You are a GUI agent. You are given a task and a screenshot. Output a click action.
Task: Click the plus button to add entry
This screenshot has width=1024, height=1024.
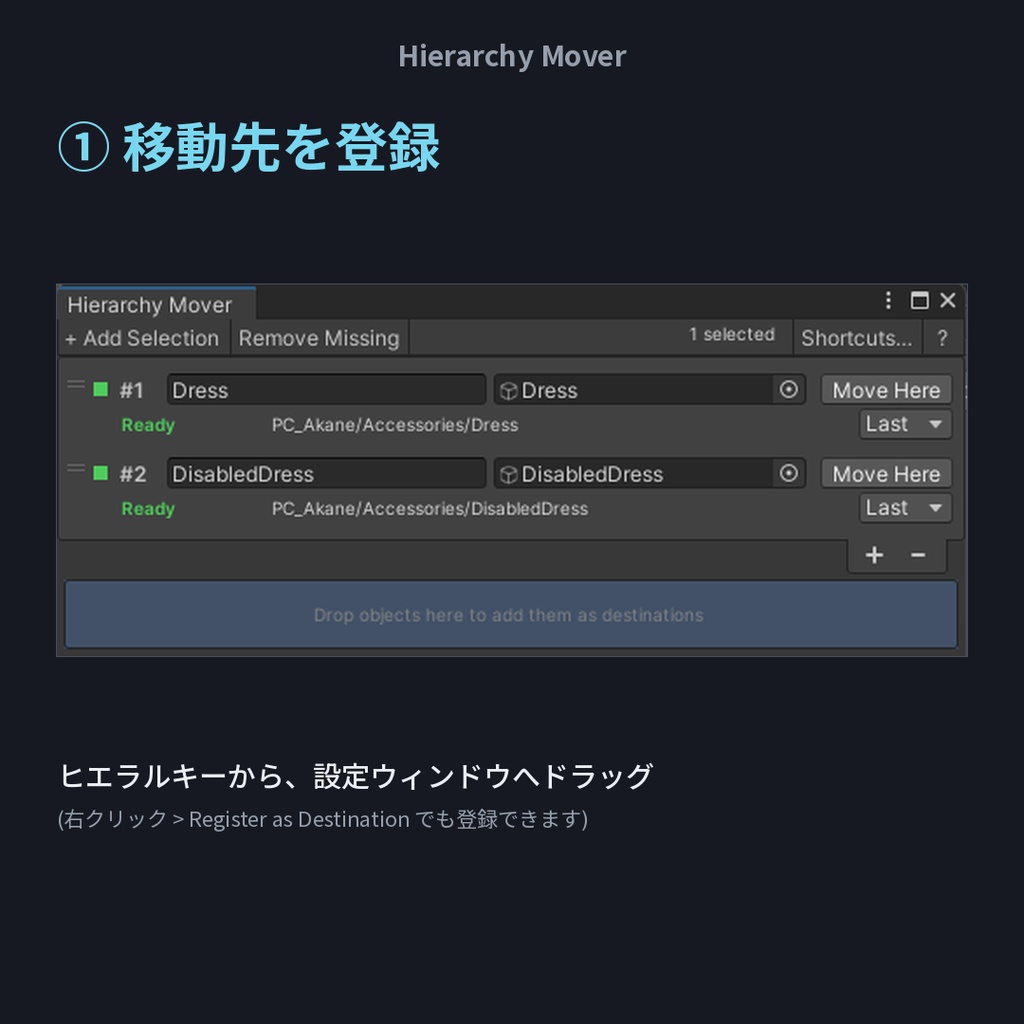[874, 555]
